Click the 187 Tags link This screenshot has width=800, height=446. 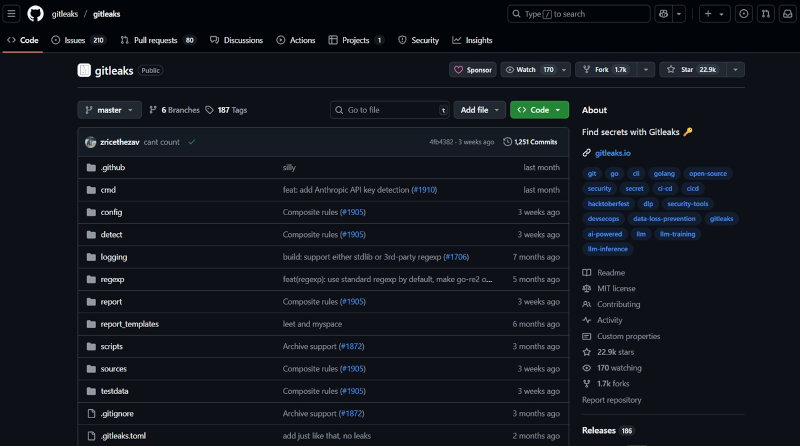point(226,110)
